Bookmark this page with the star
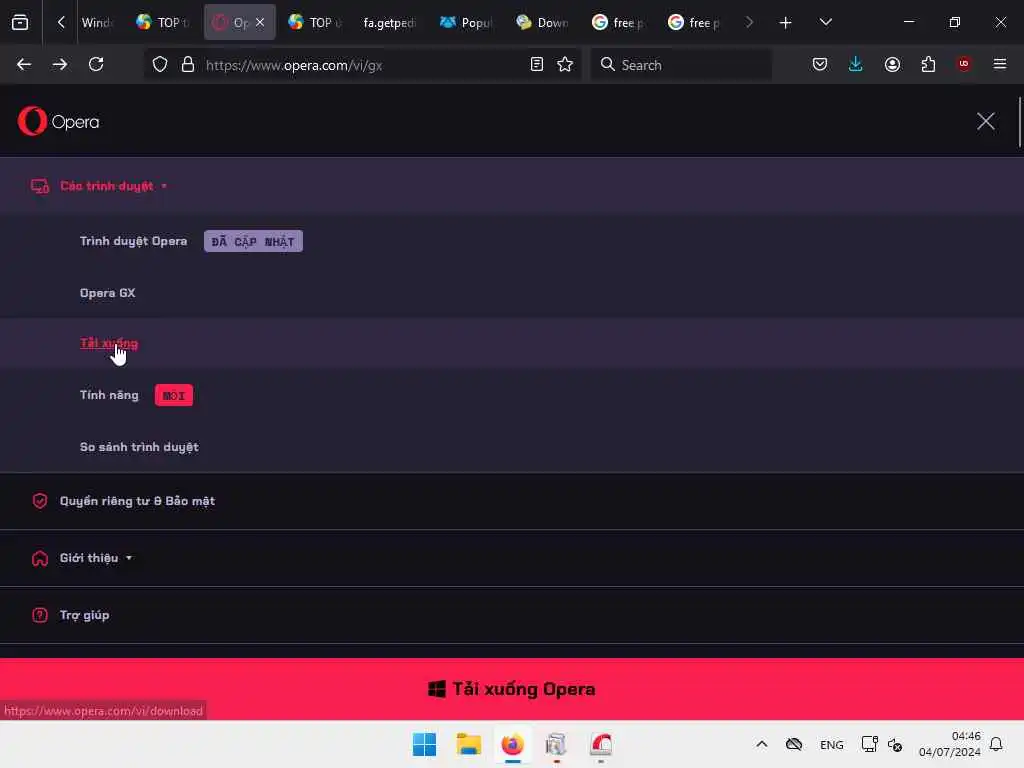This screenshot has width=1024, height=768. [565, 64]
